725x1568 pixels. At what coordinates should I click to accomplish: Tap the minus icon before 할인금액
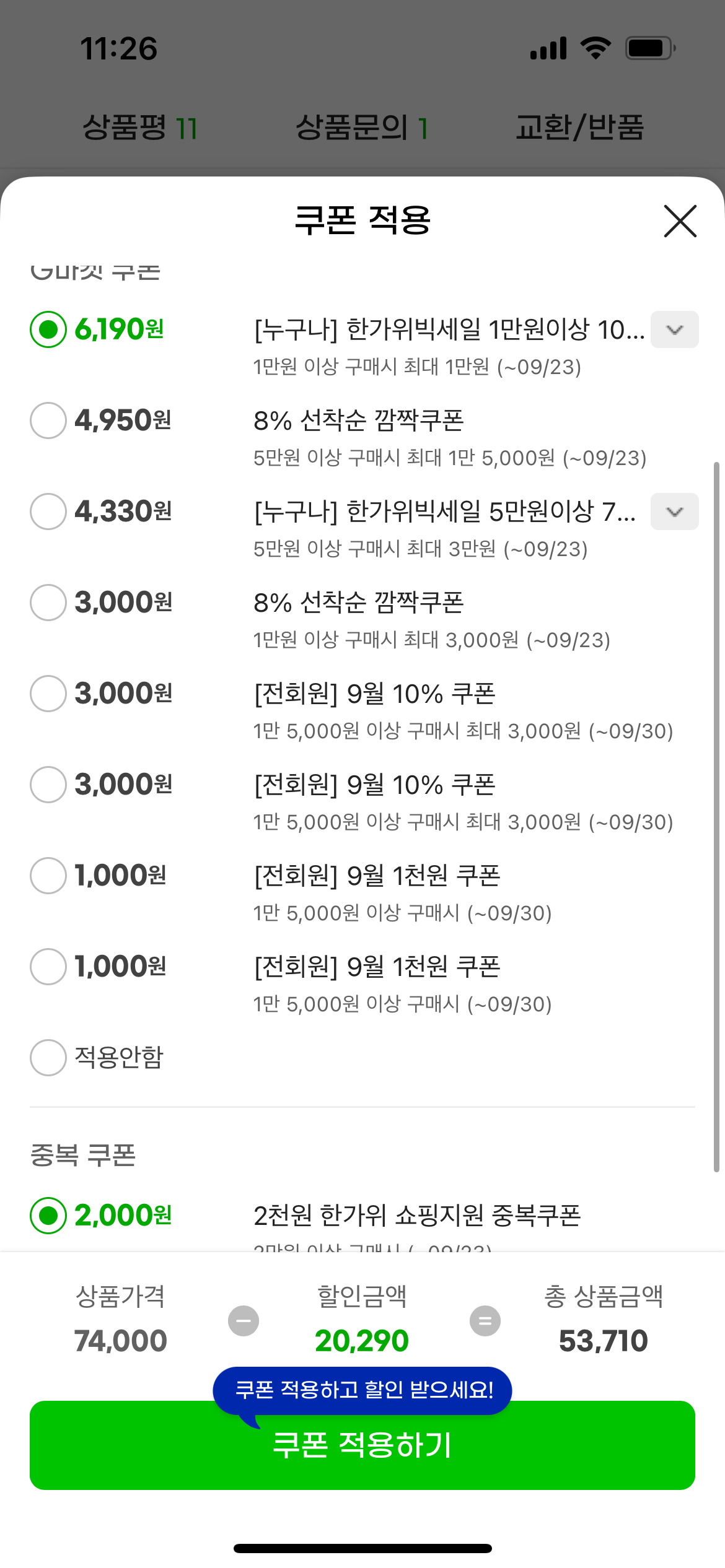pos(244,1321)
